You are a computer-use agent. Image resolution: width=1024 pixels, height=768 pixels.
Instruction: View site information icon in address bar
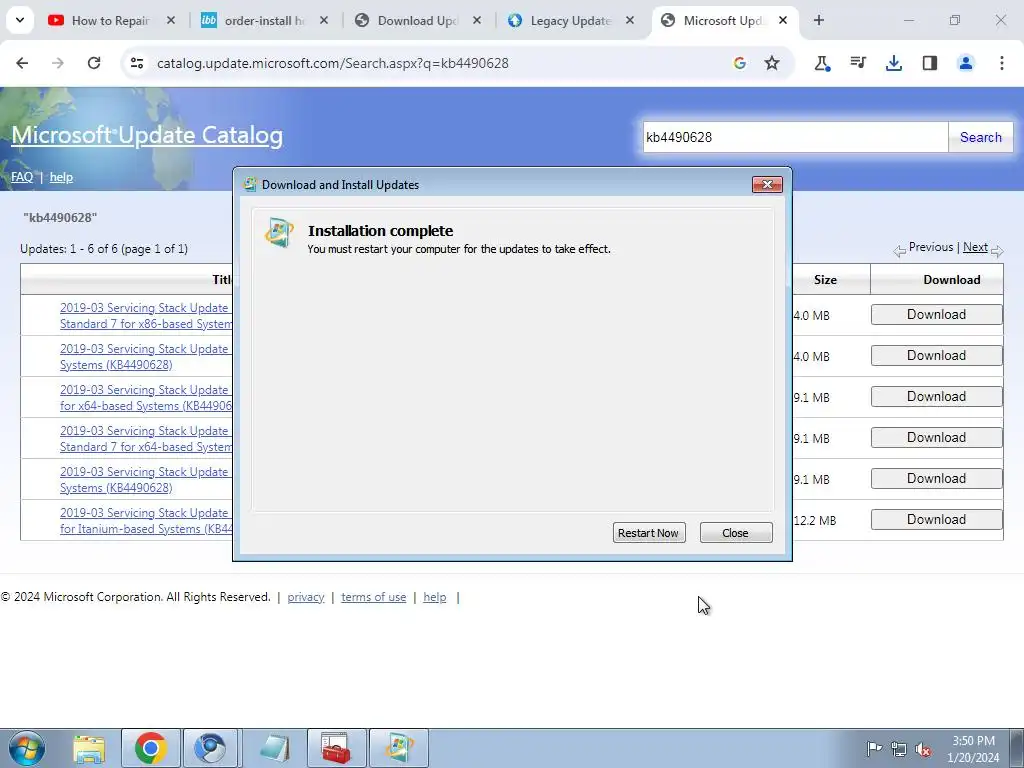(x=136, y=63)
